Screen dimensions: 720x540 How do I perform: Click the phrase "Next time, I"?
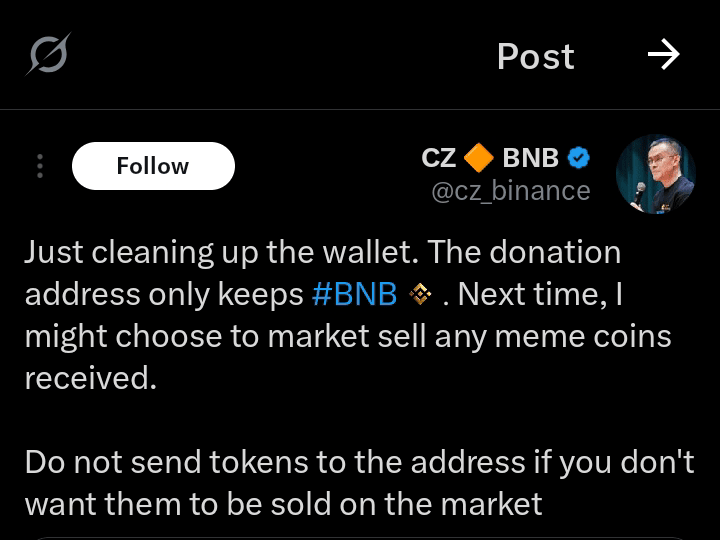(540, 294)
